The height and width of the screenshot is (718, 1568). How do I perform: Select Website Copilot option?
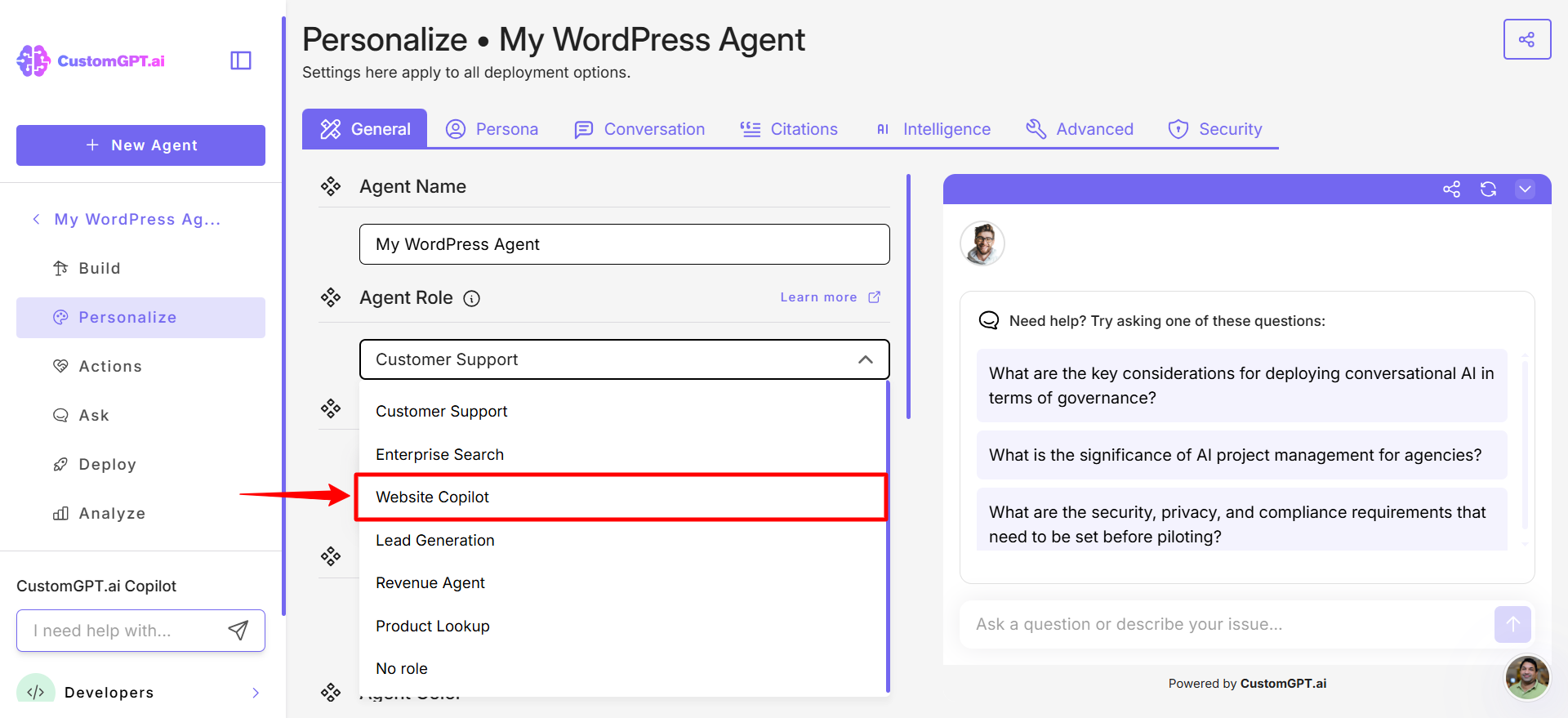[622, 497]
